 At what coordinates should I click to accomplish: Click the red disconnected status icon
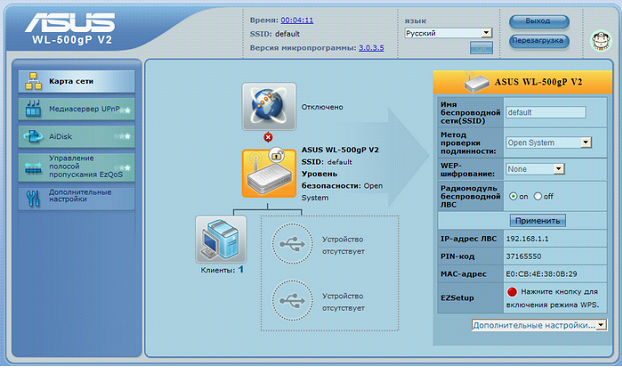tap(268, 137)
